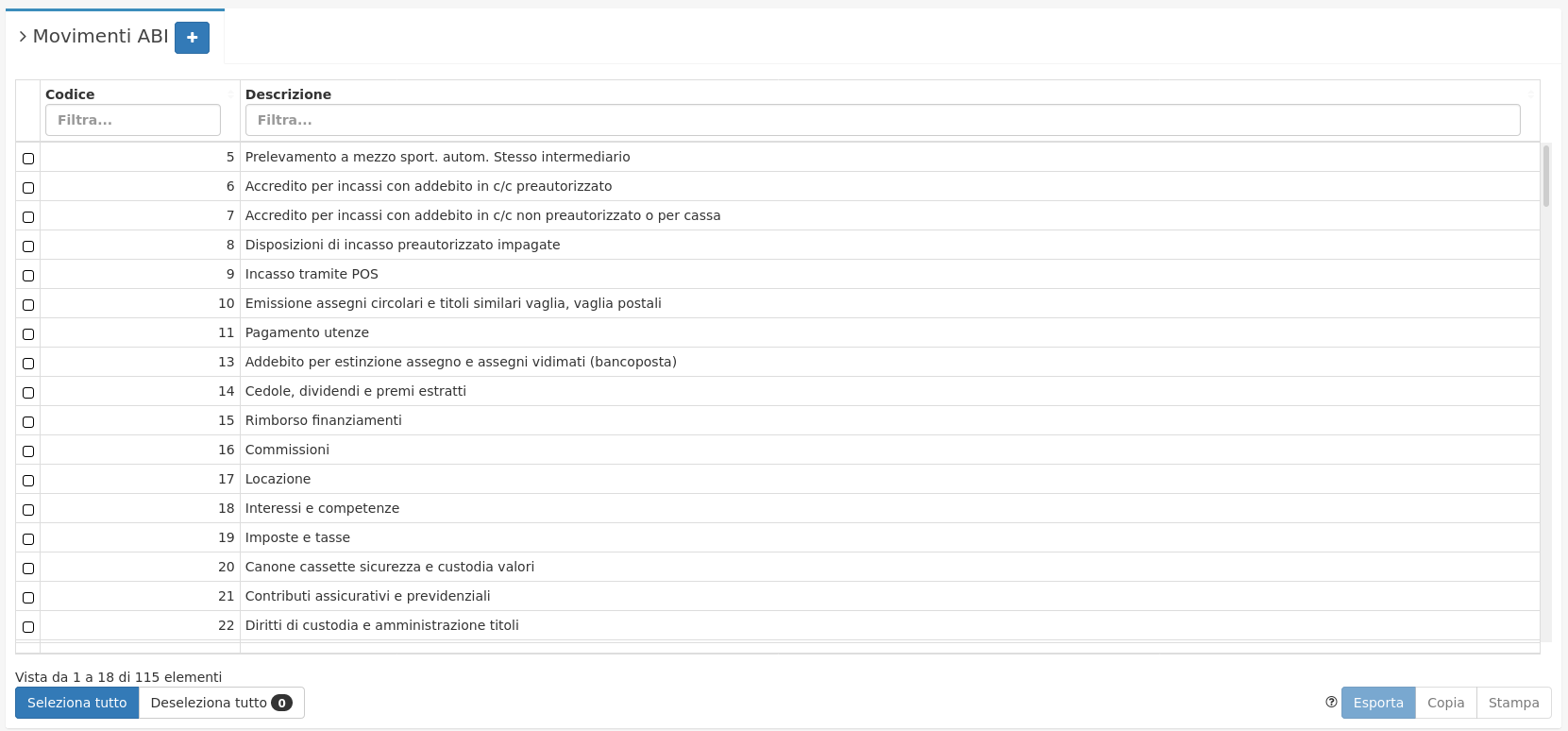Toggle the checkbox for Imposte e tasse
1568x731 pixels.
tap(28, 539)
